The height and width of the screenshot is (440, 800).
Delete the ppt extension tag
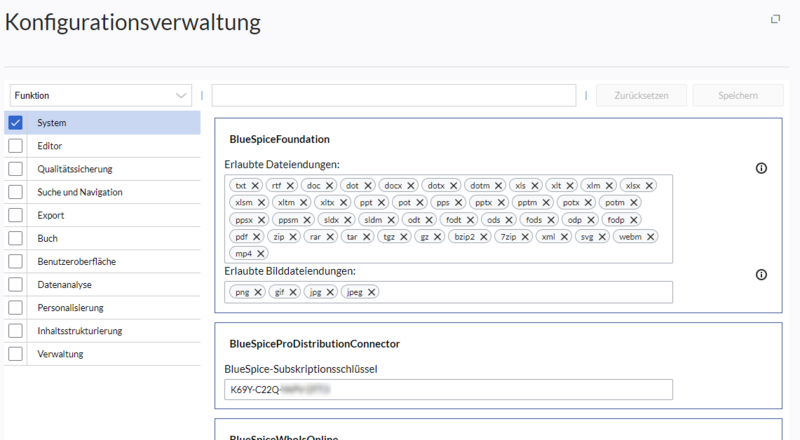381,203
